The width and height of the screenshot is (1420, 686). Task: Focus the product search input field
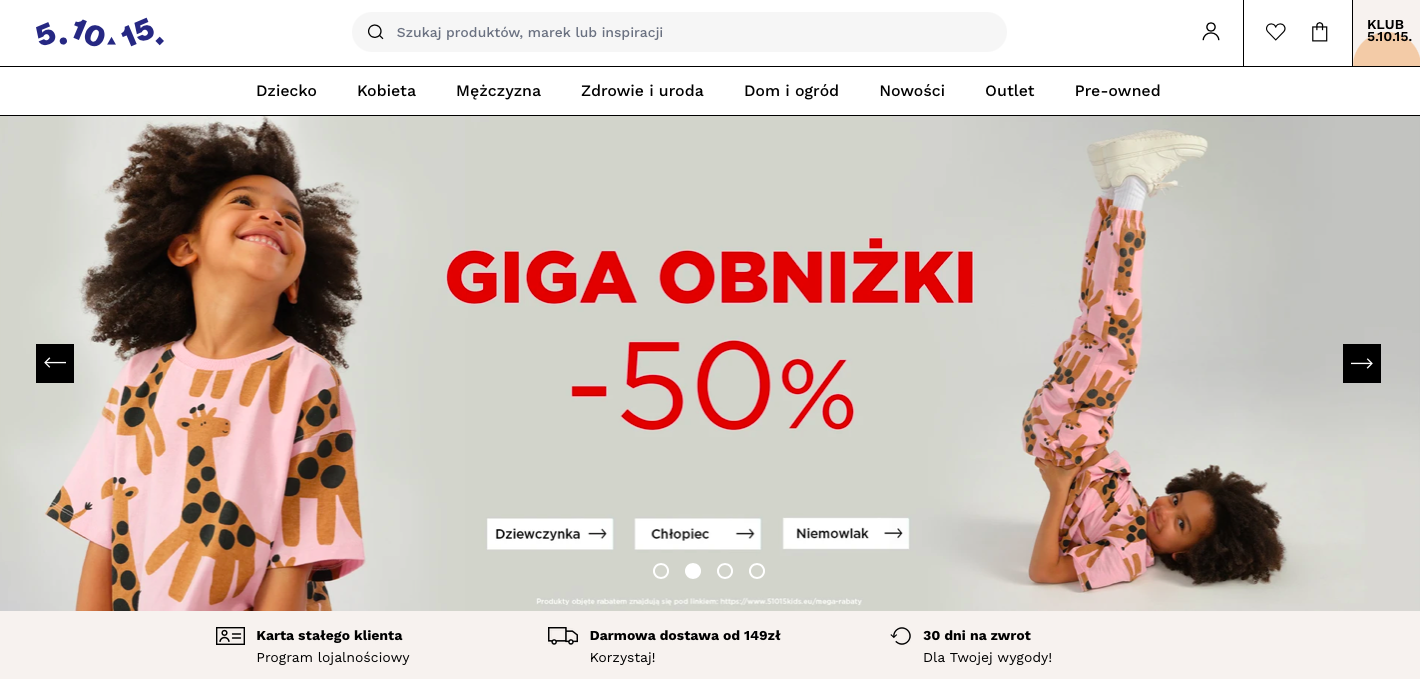coord(679,32)
